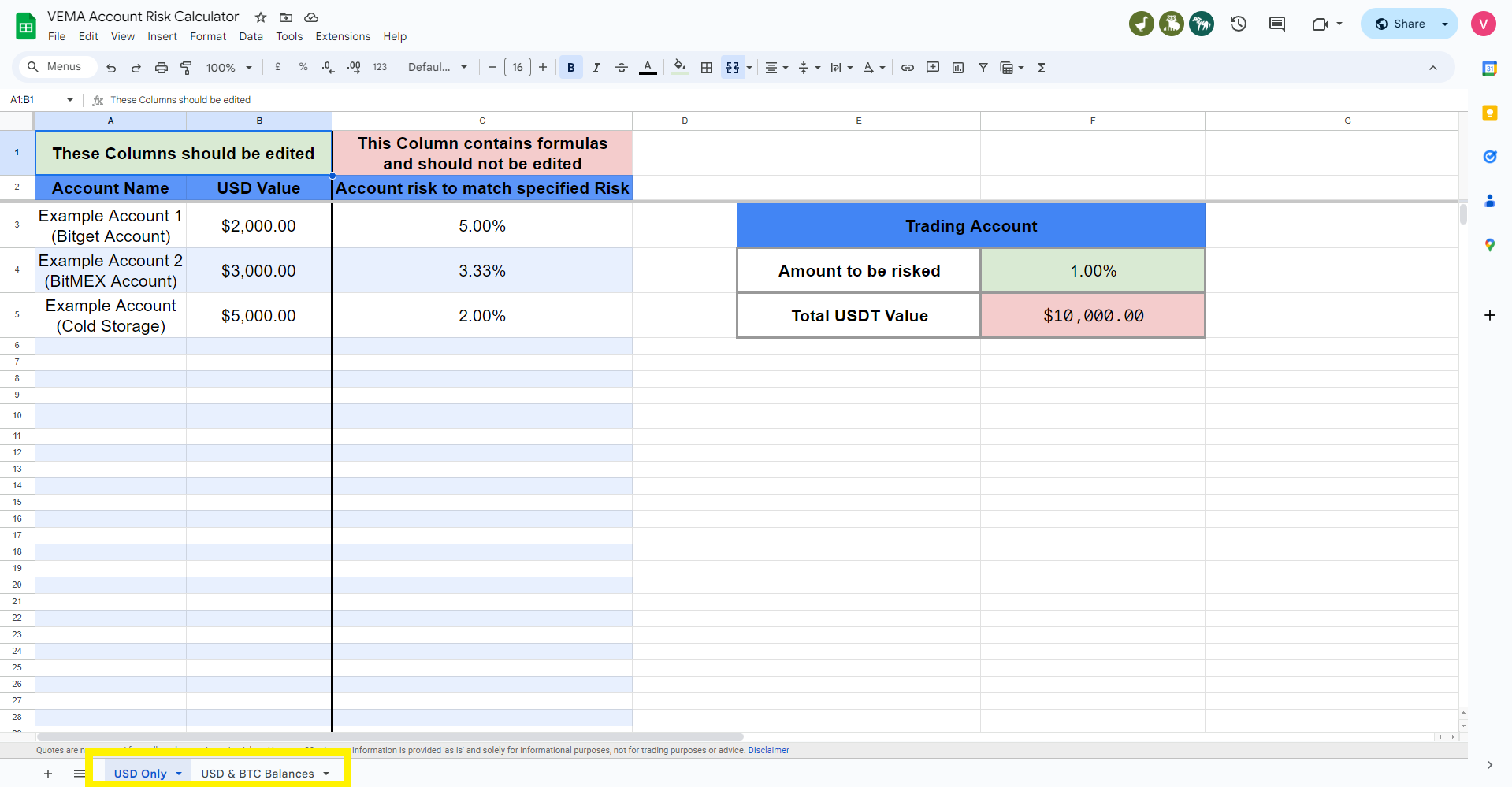Insert chart icon
The width and height of the screenshot is (1512, 787).
coord(958,68)
